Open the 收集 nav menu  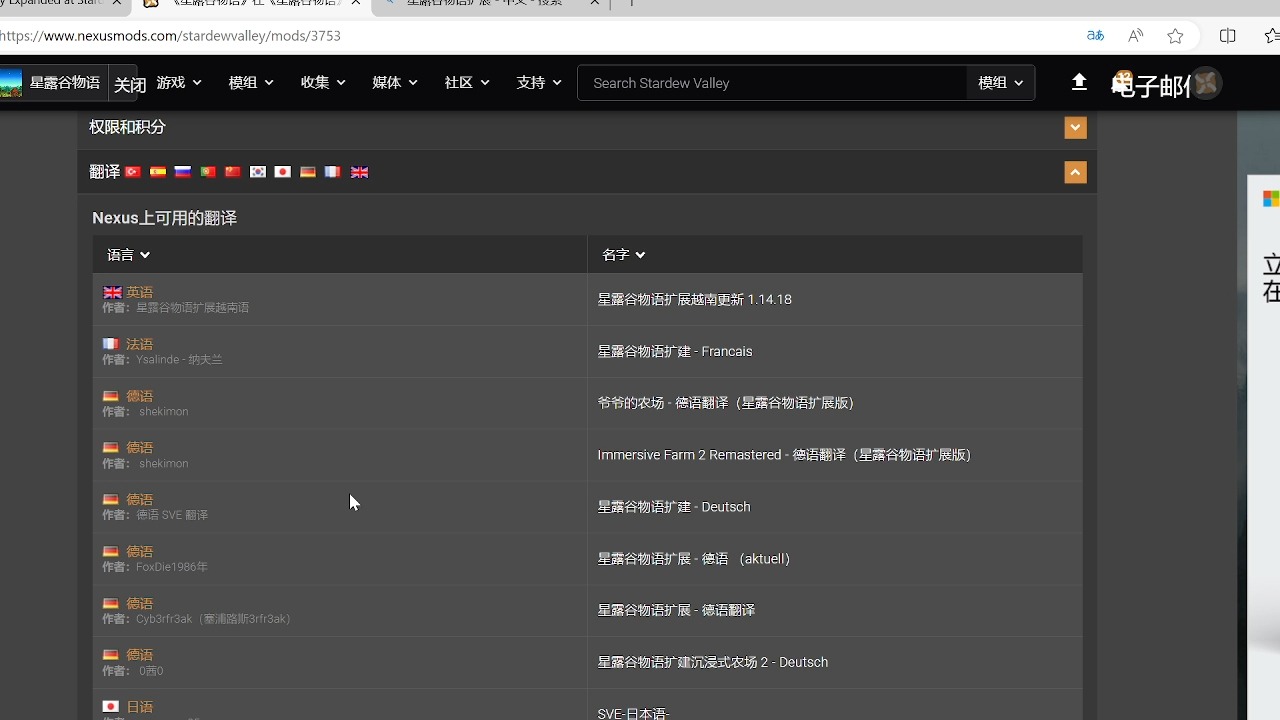[x=323, y=83]
